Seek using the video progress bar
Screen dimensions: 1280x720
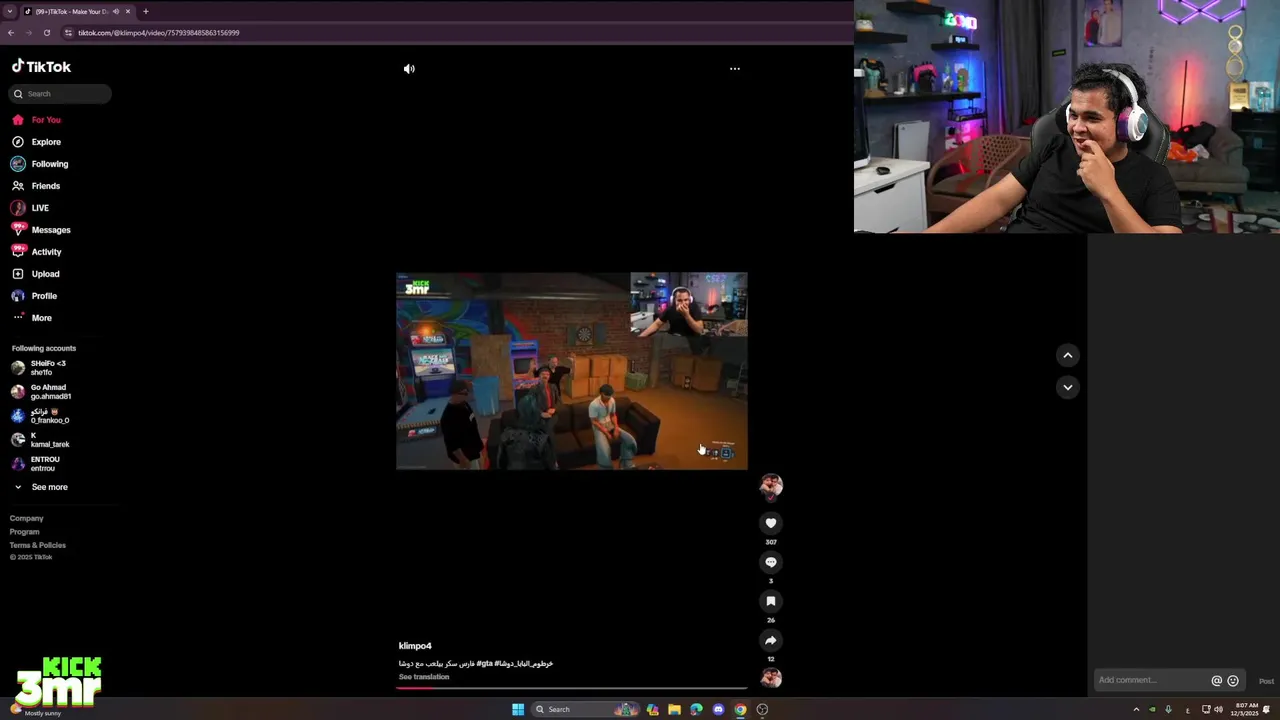point(572,688)
